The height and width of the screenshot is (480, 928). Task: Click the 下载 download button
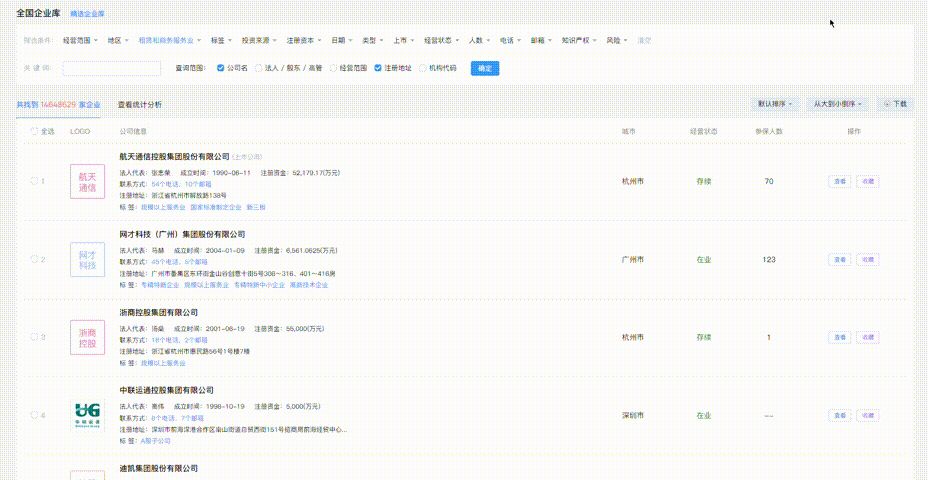tap(895, 104)
